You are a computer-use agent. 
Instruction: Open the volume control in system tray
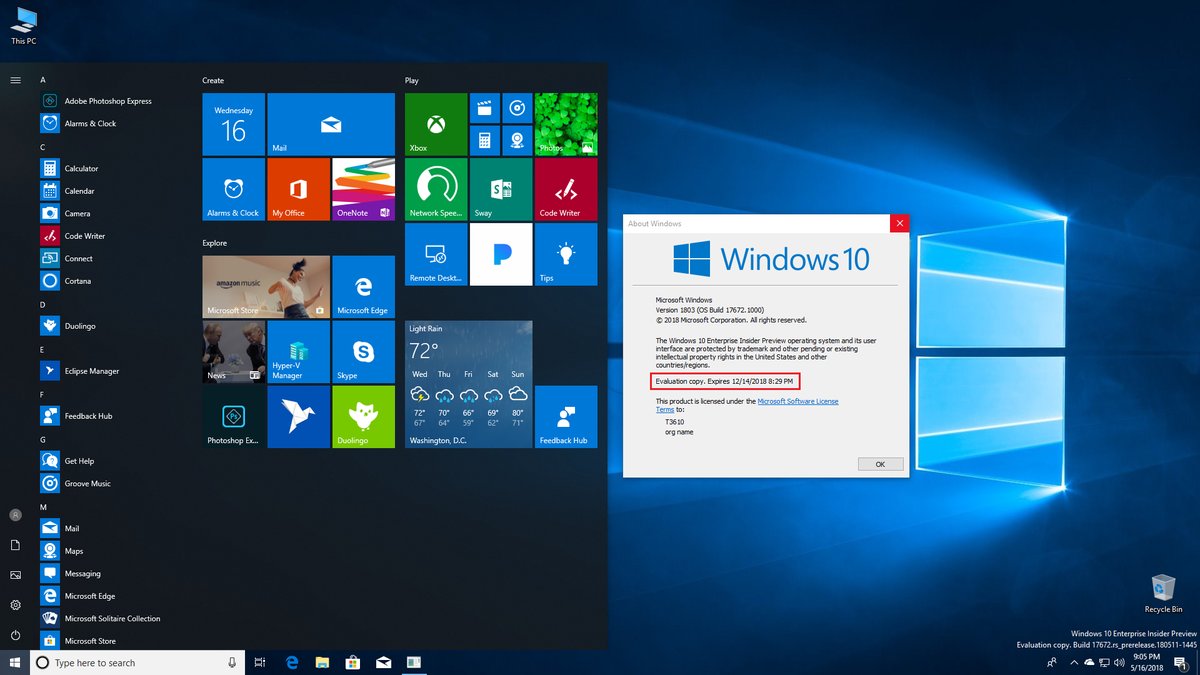1119,663
